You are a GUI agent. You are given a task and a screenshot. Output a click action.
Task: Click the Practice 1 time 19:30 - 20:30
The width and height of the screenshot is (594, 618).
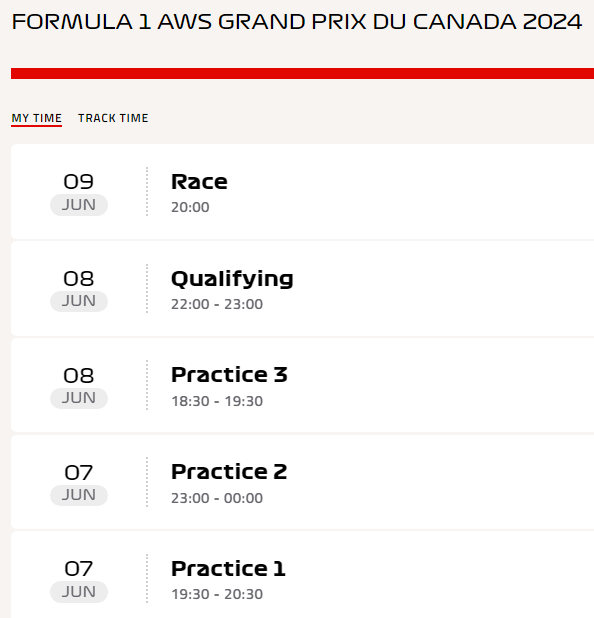pos(217,594)
